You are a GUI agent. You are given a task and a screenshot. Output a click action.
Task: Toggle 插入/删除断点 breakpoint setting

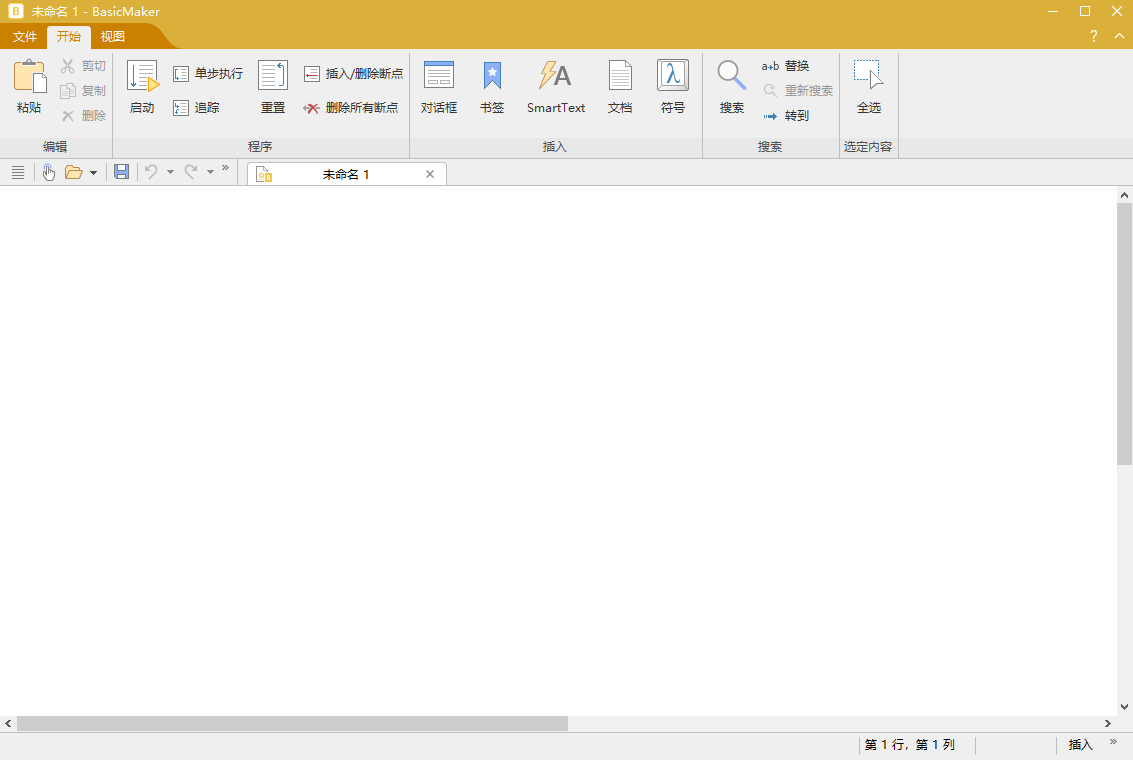pos(312,72)
